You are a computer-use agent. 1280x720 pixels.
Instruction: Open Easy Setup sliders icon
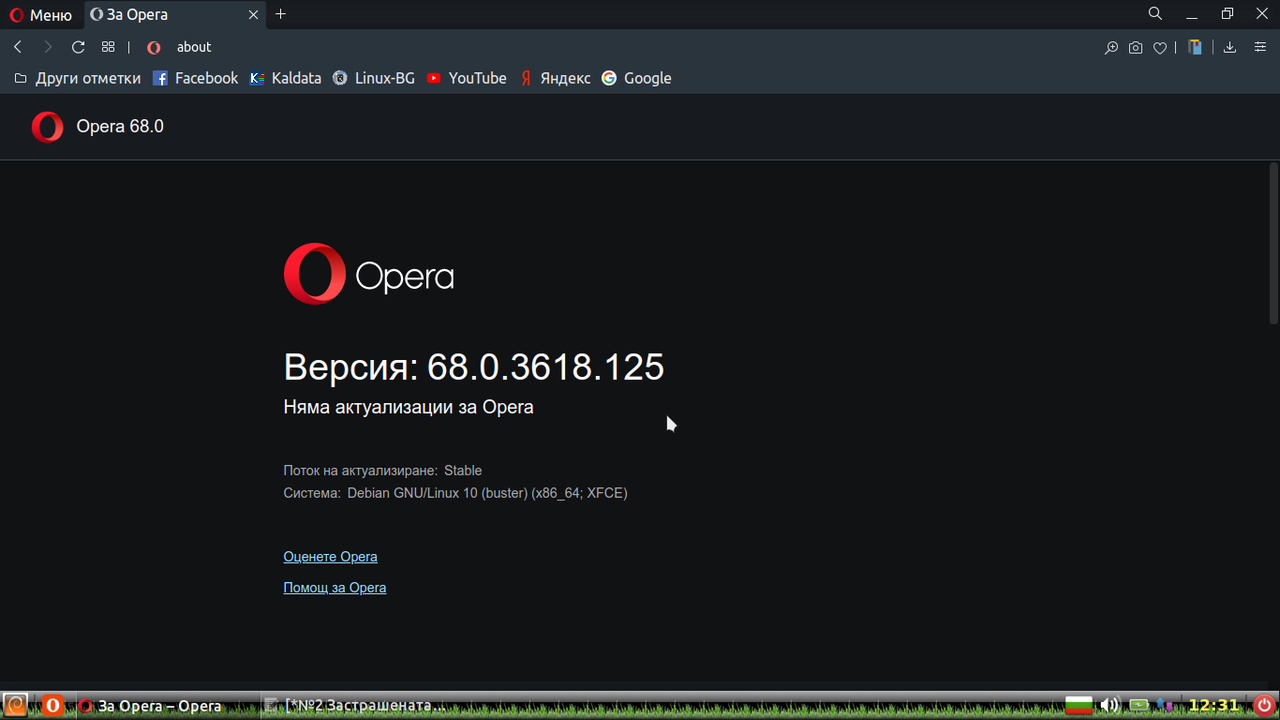point(1260,47)
